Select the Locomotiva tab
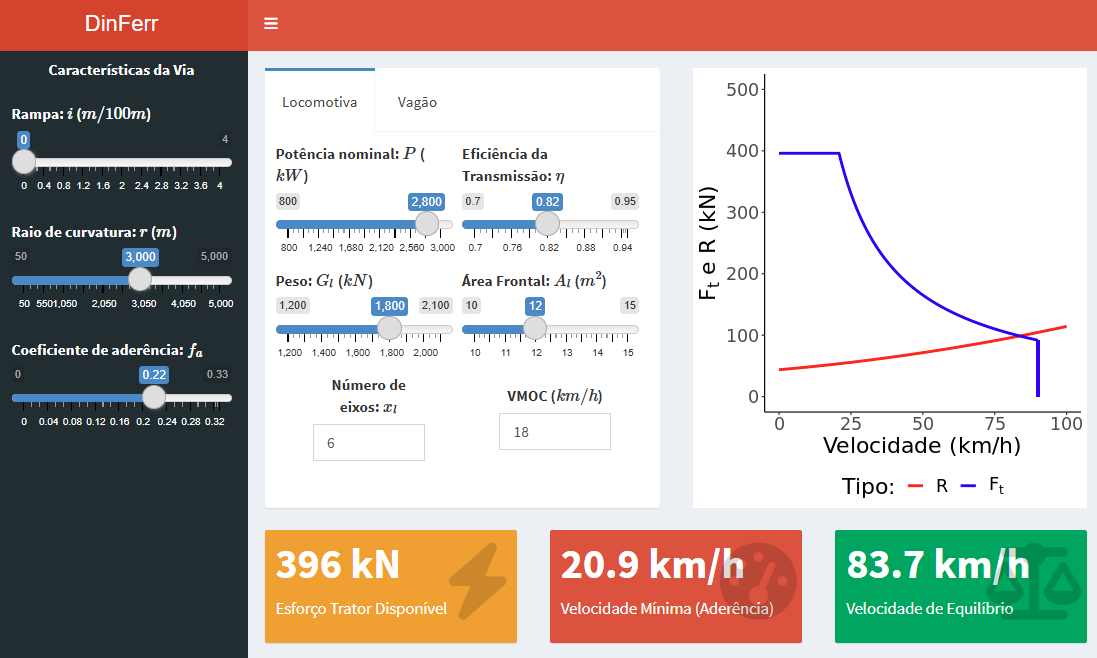This screenshot has width=1097, height=658. pyautogui.click(x=319, y=102)
